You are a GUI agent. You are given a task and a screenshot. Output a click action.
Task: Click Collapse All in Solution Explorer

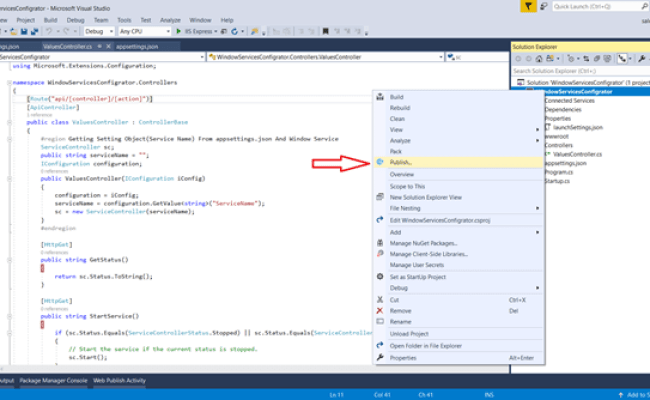coord(597,59)
